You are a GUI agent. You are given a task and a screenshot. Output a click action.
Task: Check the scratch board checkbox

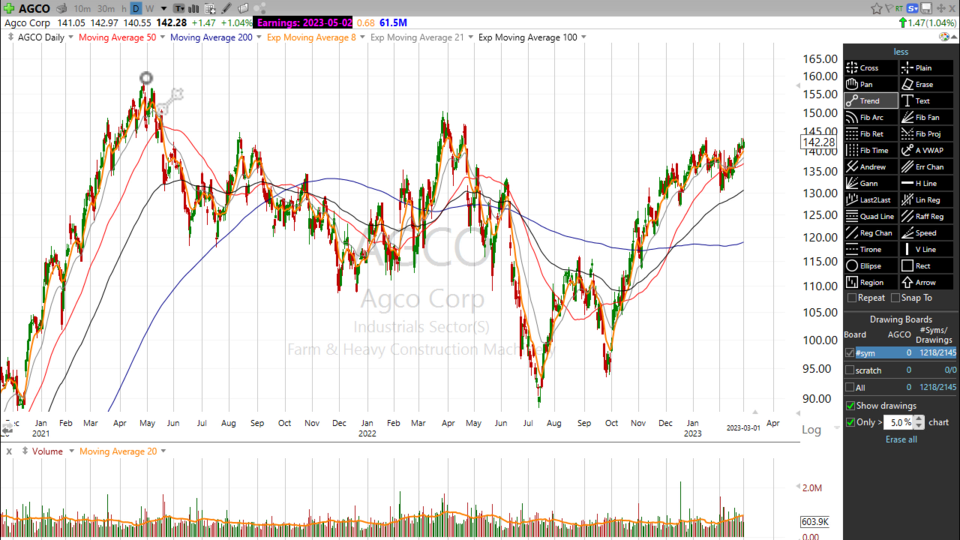pos(850,370)
